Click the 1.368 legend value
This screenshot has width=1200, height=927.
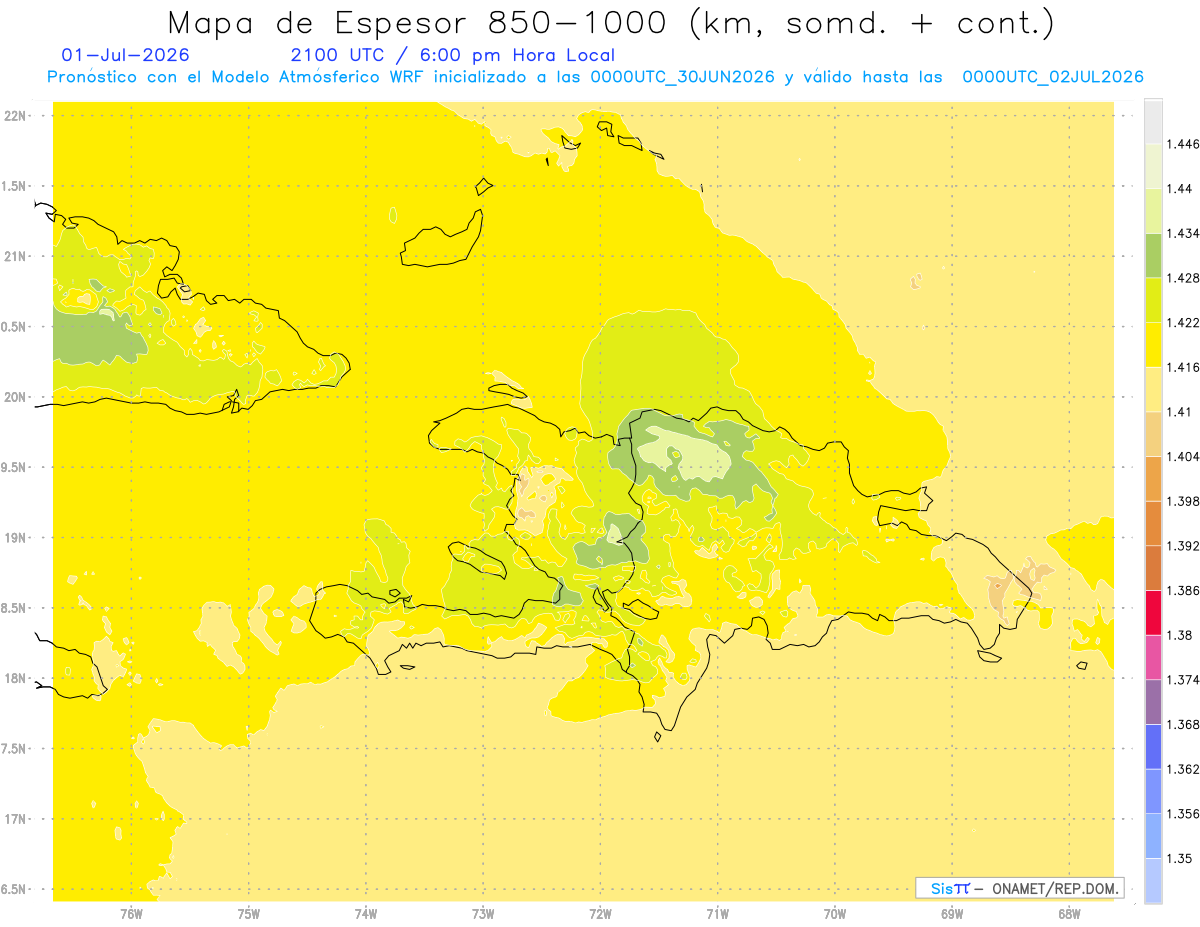click(x=1183, y=724)
